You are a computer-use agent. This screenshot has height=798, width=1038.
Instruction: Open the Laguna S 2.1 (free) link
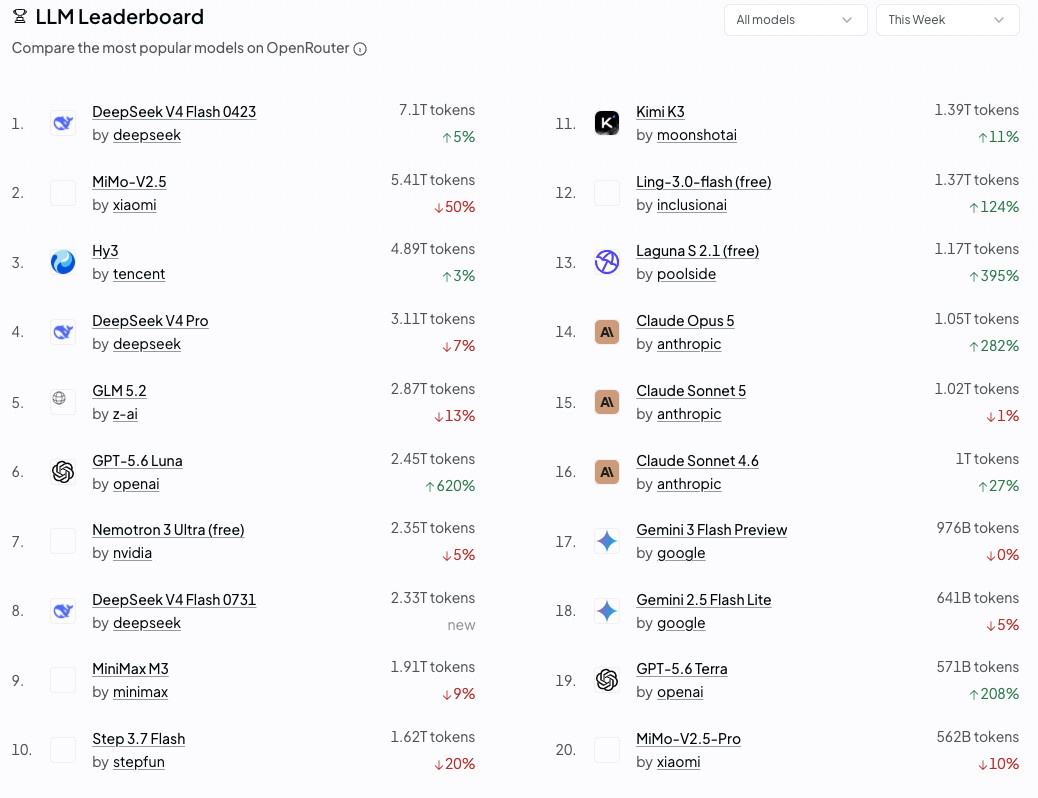click(698, 251)
